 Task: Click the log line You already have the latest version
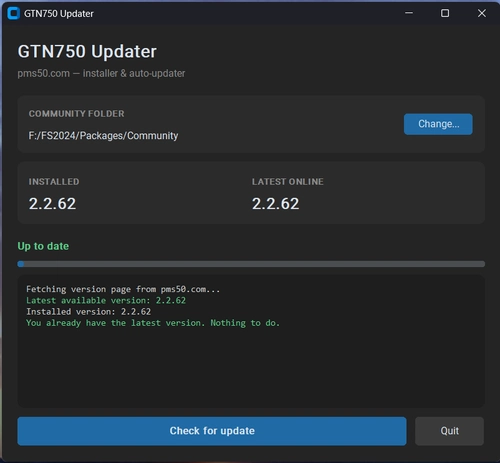[x=153, y=323]
